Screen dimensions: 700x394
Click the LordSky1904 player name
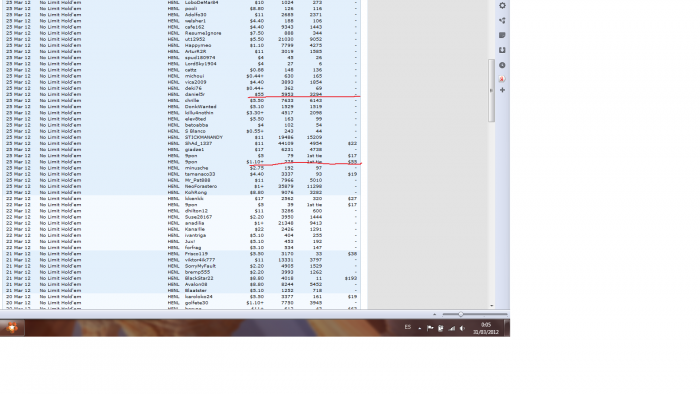tap(200, 64)
